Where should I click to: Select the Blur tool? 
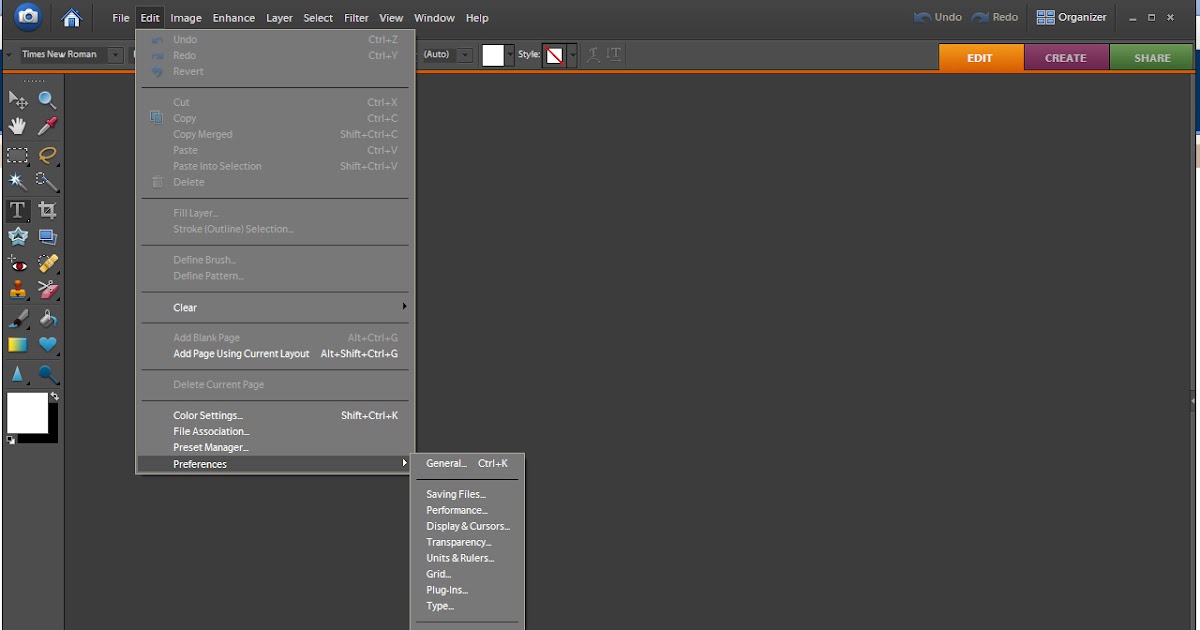pos(18,374)
